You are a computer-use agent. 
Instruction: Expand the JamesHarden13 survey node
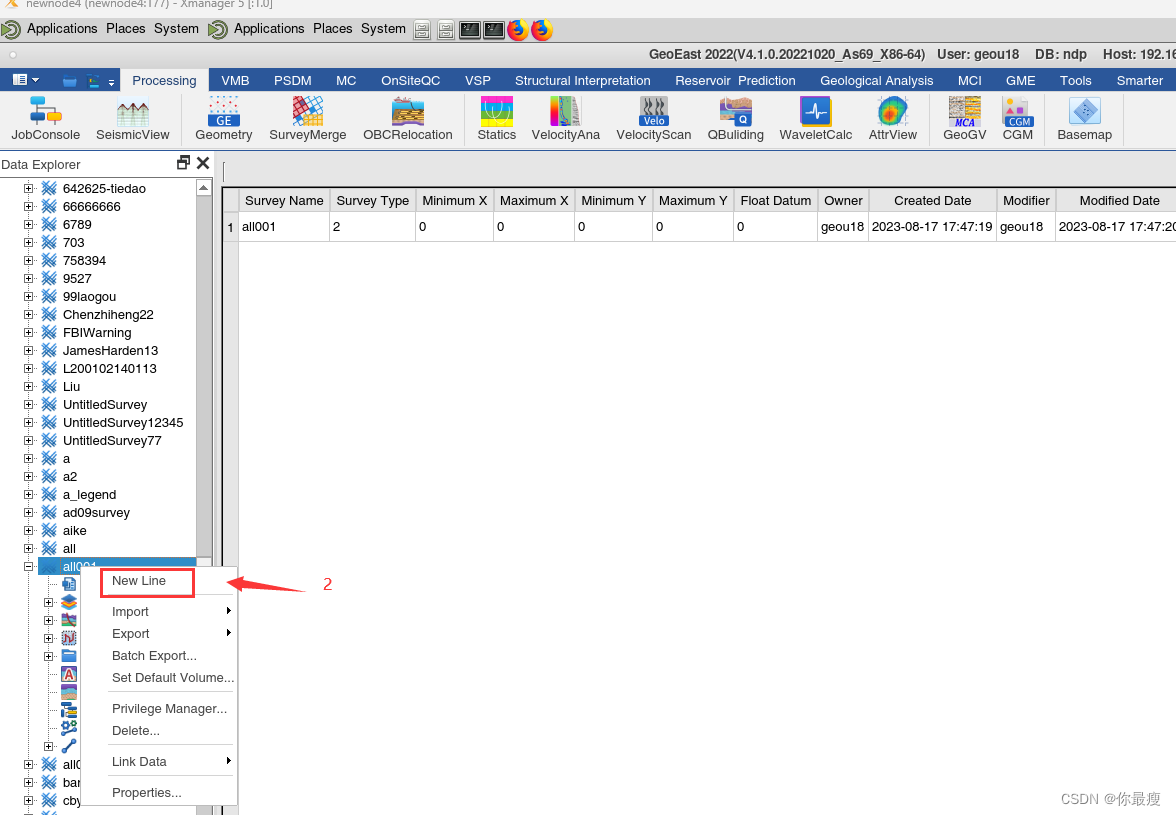pyautogui.click(x=28, y=350)
